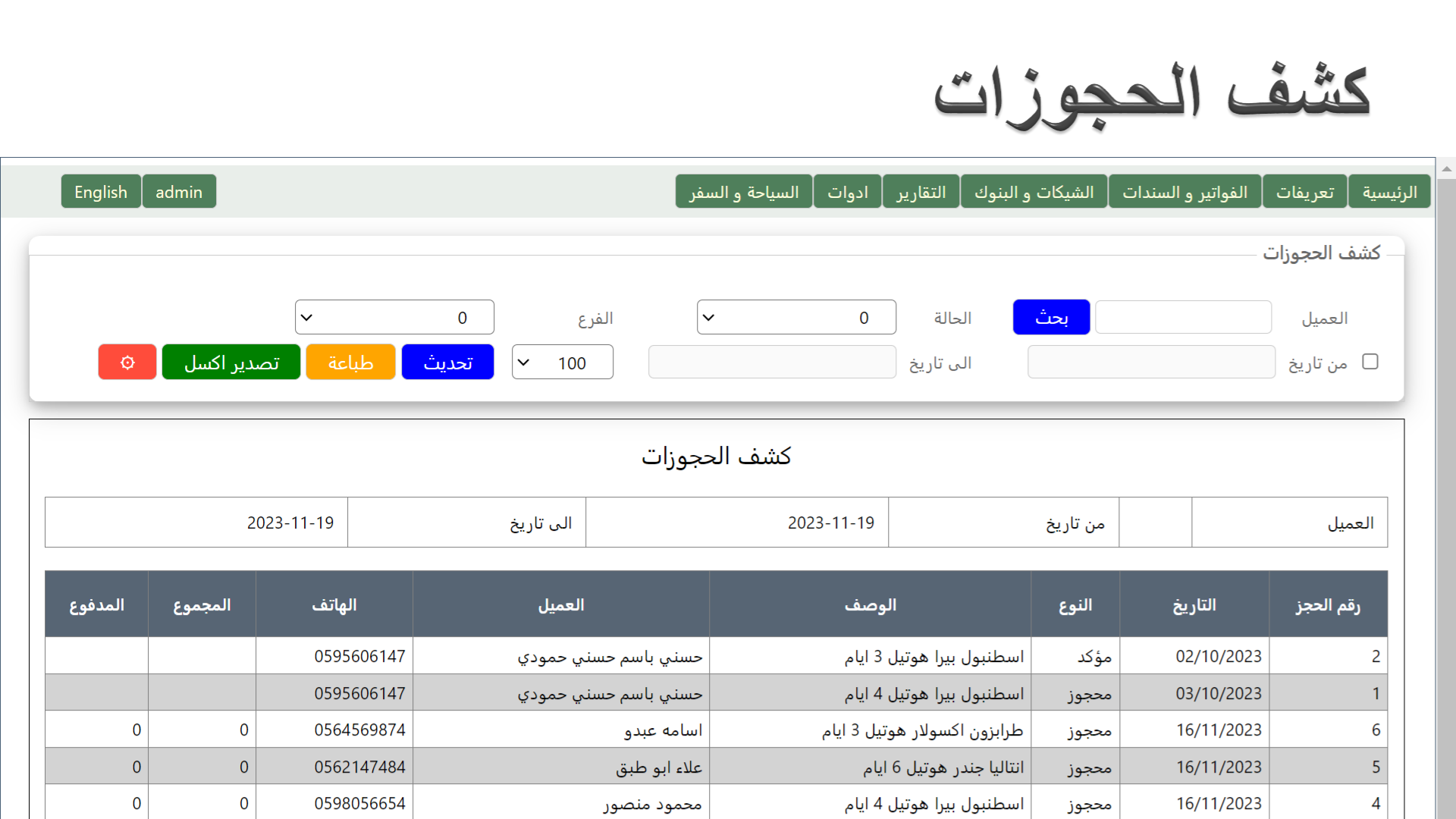Open the التقارير reports menu
1456x819 pixels.
pyautogui.click(x=921, y=192)
